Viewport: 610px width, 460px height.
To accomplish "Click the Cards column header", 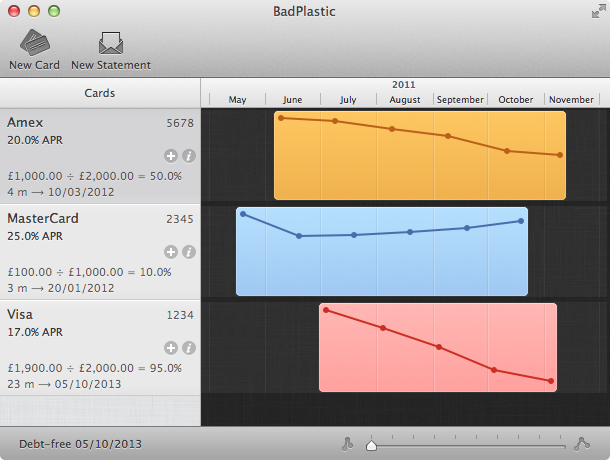I will 100,93.
